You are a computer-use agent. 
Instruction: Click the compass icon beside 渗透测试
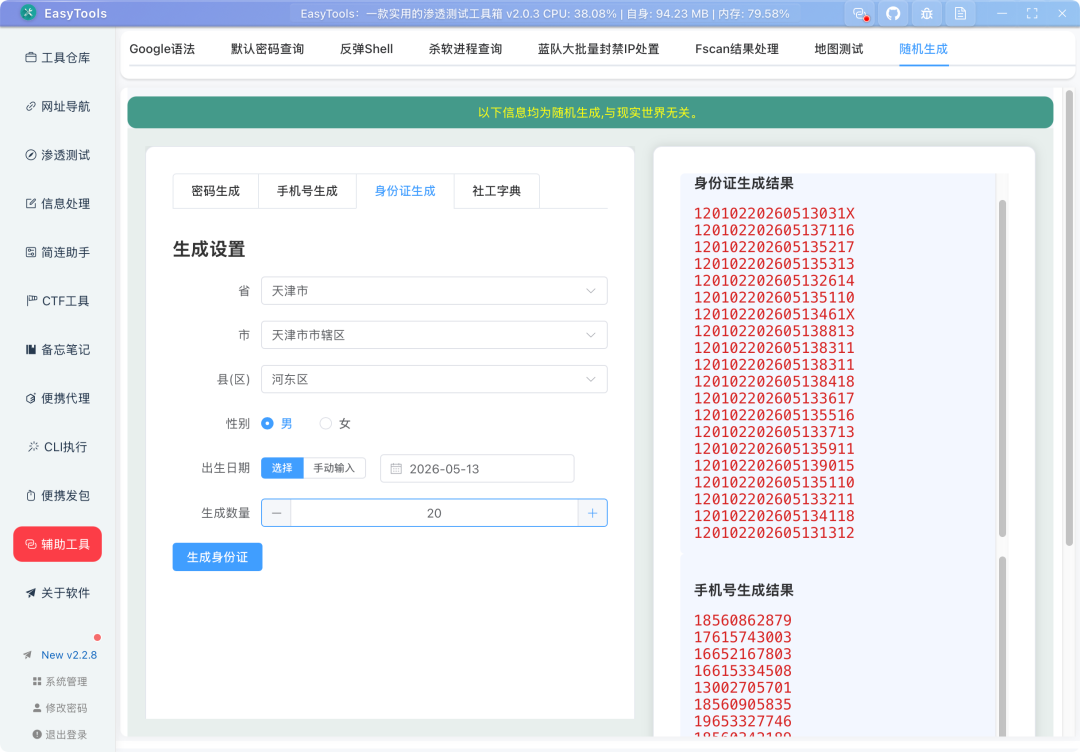[31, 155]
